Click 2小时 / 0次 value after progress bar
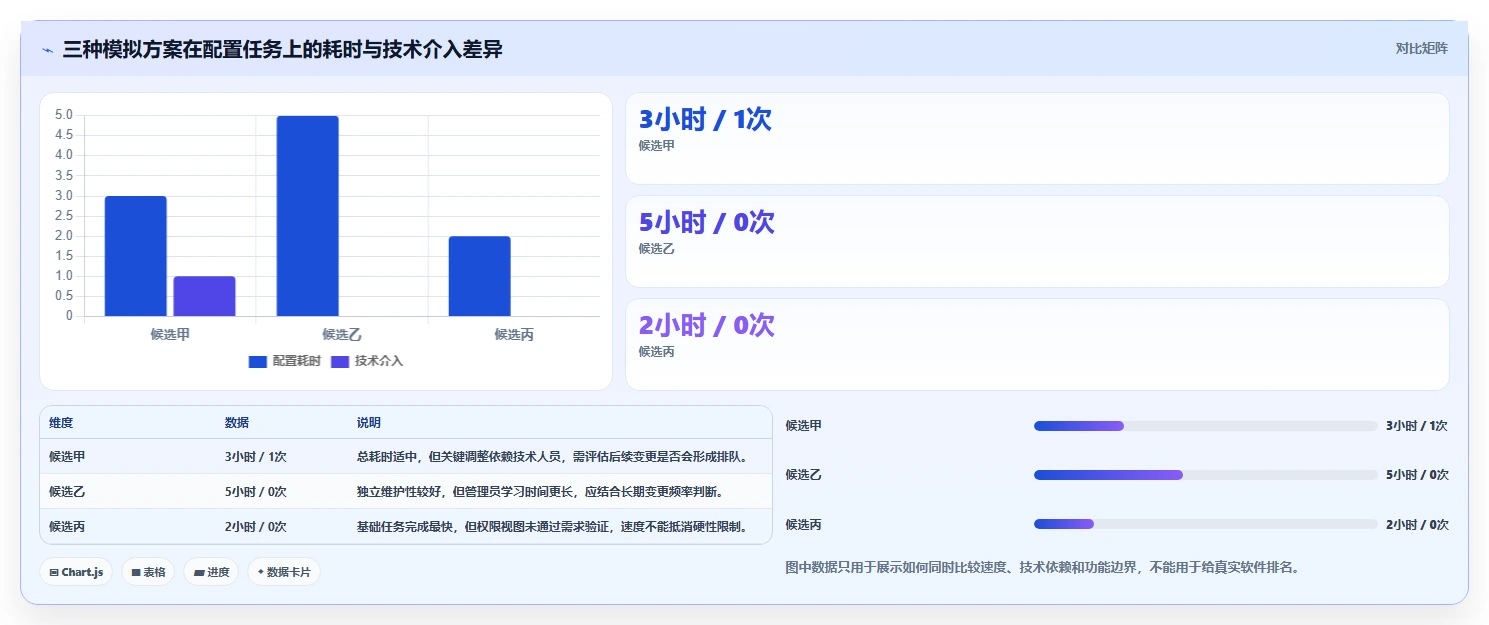Image resolution: width=1489 pixels, height=625 pixels. point(1417,524)
